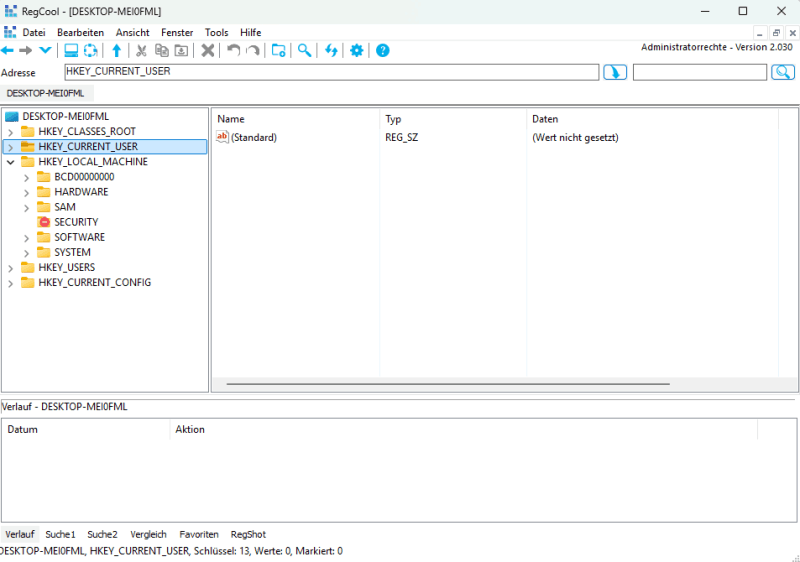The height and width of the screenshot is (562, 800).
Task: Click the Adresse input field
Action: tap(330, 72)
